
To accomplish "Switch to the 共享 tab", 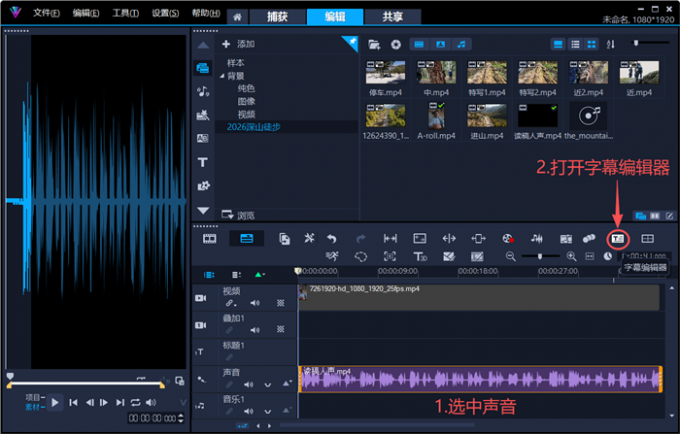I will (x=392, y=16).
